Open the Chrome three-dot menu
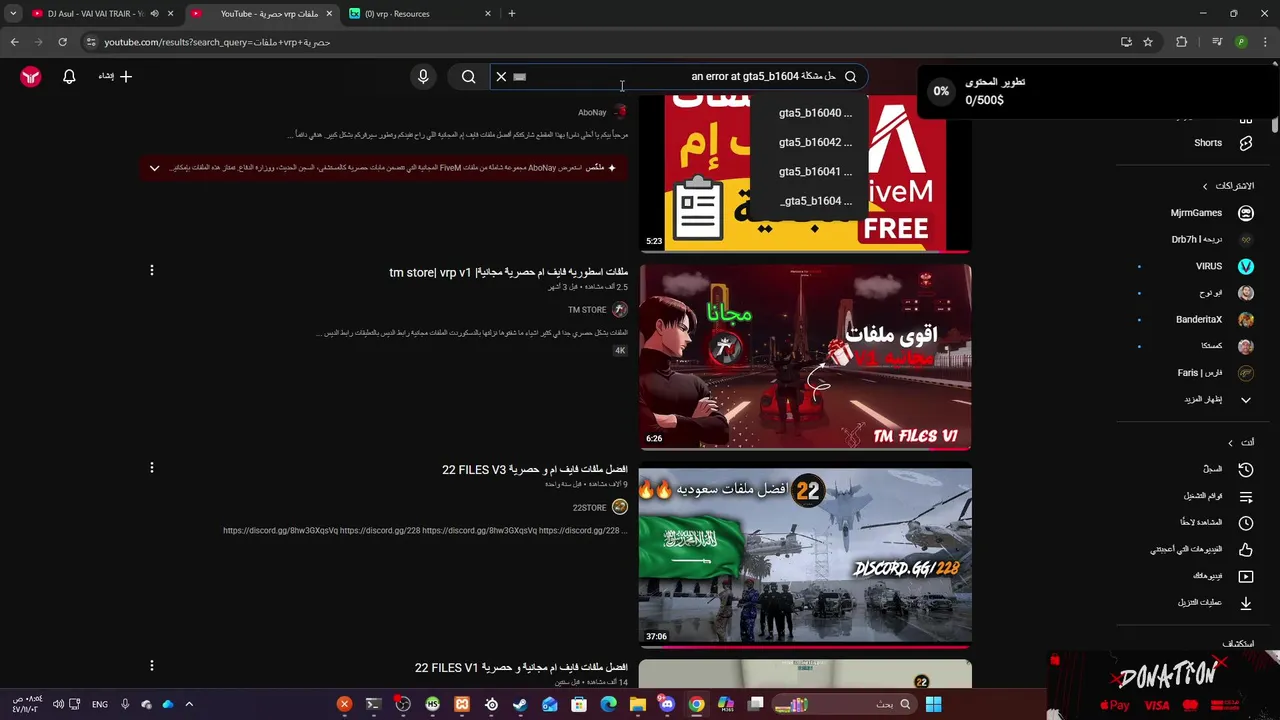This screenshot has width=1280, height=720. (x=1265, y=42)
